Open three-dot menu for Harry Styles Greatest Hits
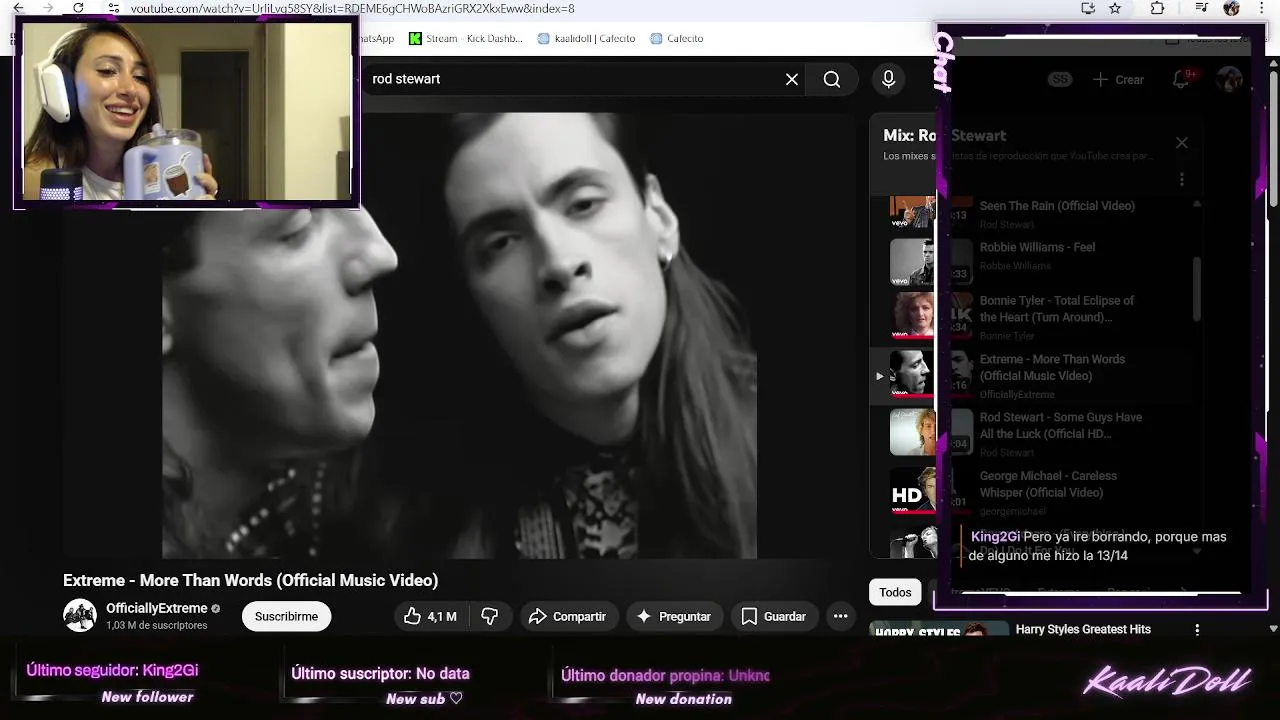Image resolution: width=1280 pixels, height=720 pixels. tap(1197, 629)
